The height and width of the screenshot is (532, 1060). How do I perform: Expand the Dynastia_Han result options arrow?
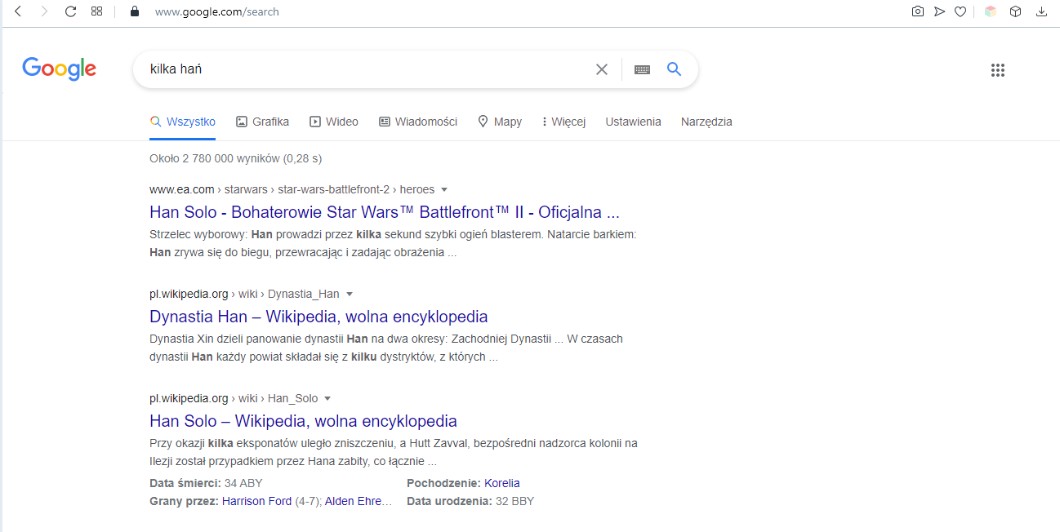[350, 295]
